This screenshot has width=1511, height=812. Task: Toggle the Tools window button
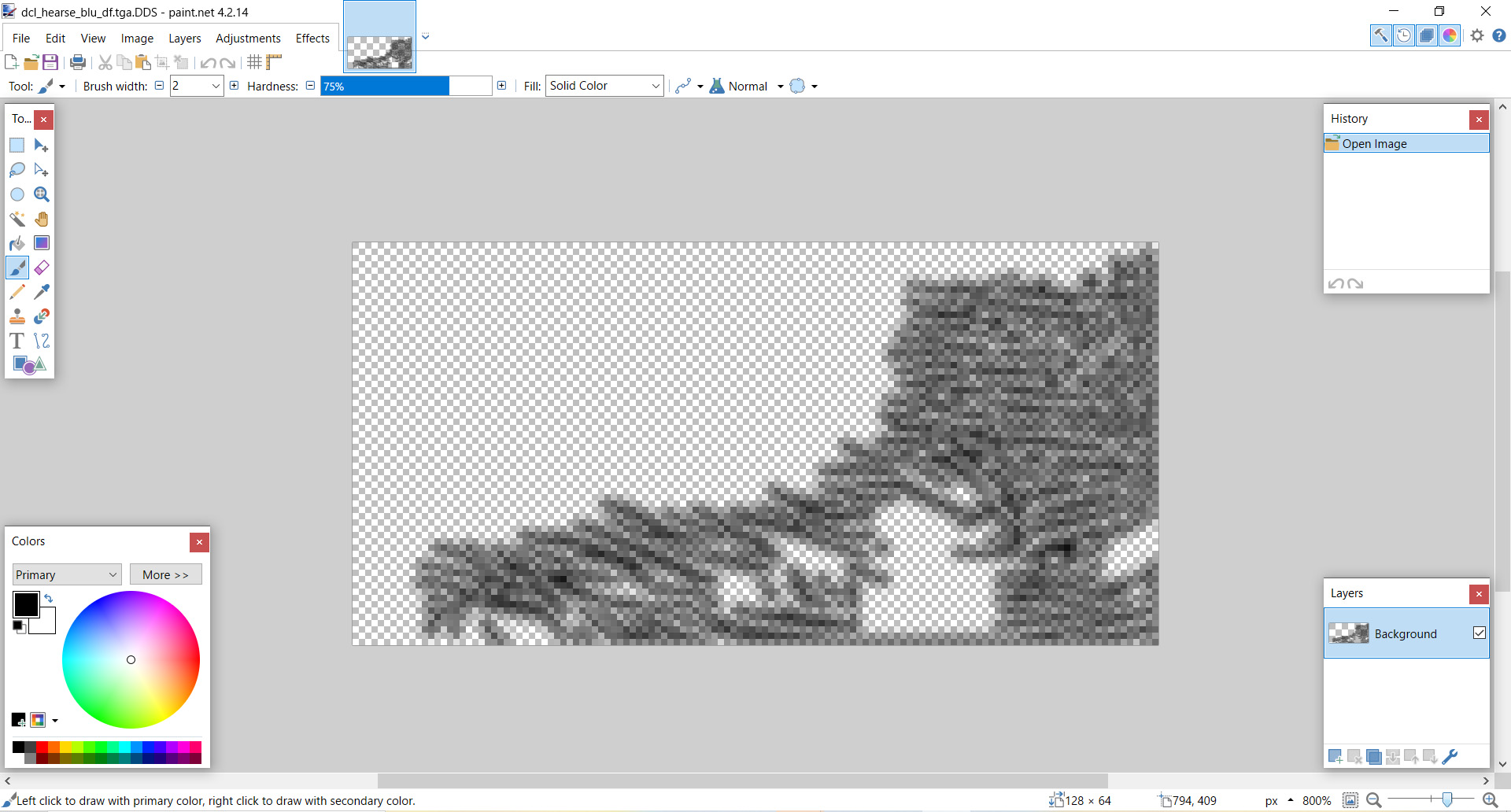[1380, 35]
